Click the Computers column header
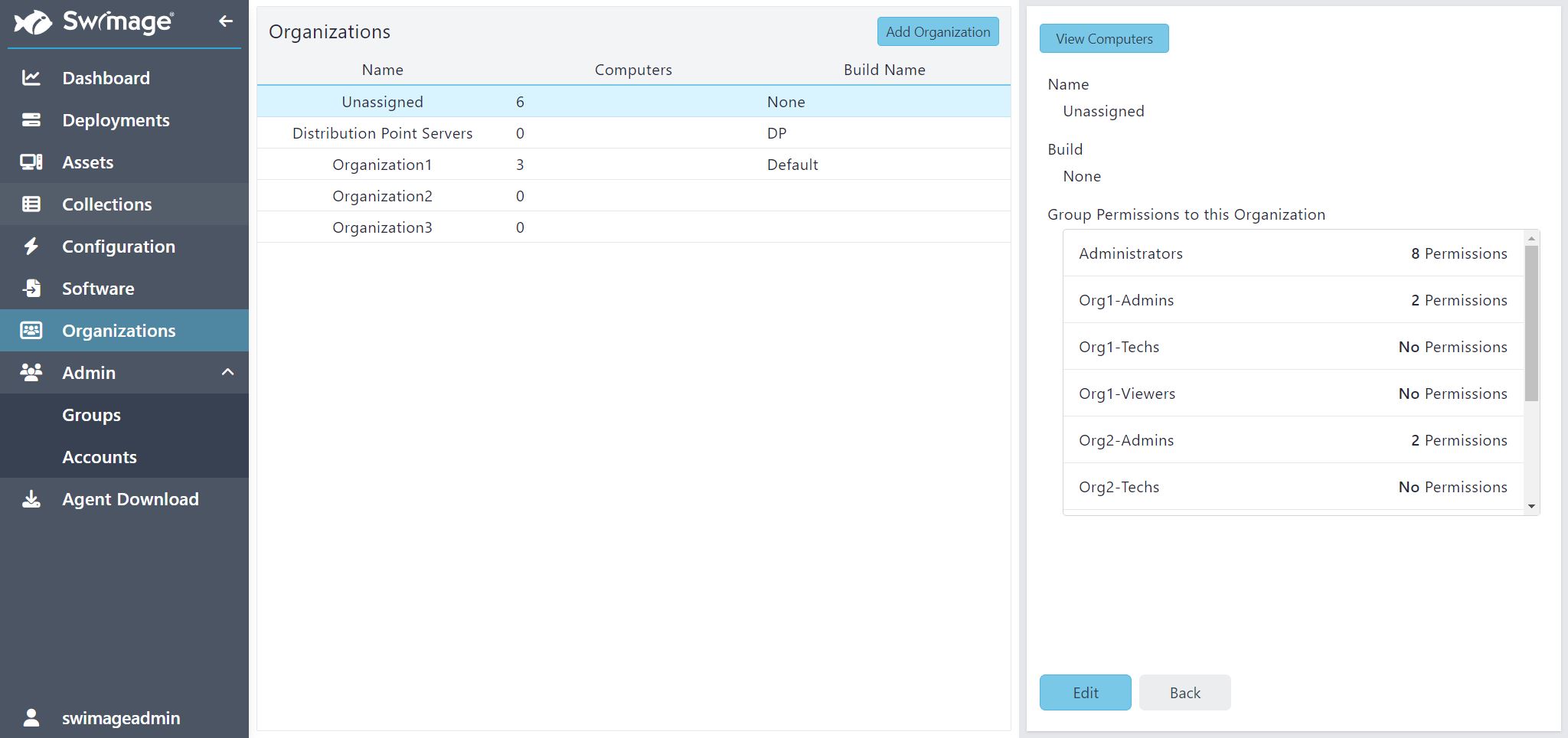Screen dimensions: 1568x738 click(633, 70)
